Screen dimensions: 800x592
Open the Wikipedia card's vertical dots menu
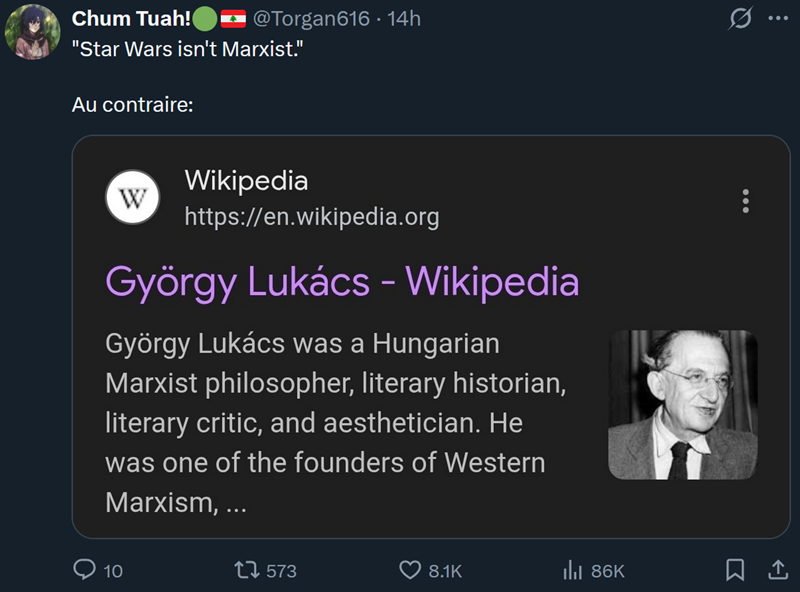coord(744,201)
